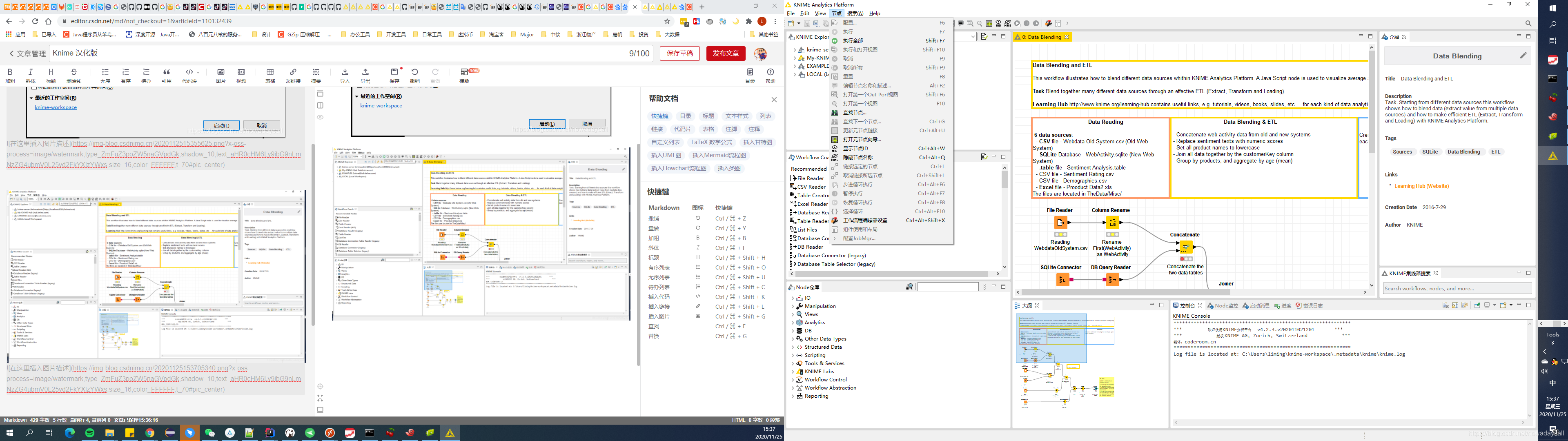Image resolution: width=1568 pixels, height=441 pixels.
Task: Open the KNIME console speech-bubble toolbar icon
Action: pos(961,23)
